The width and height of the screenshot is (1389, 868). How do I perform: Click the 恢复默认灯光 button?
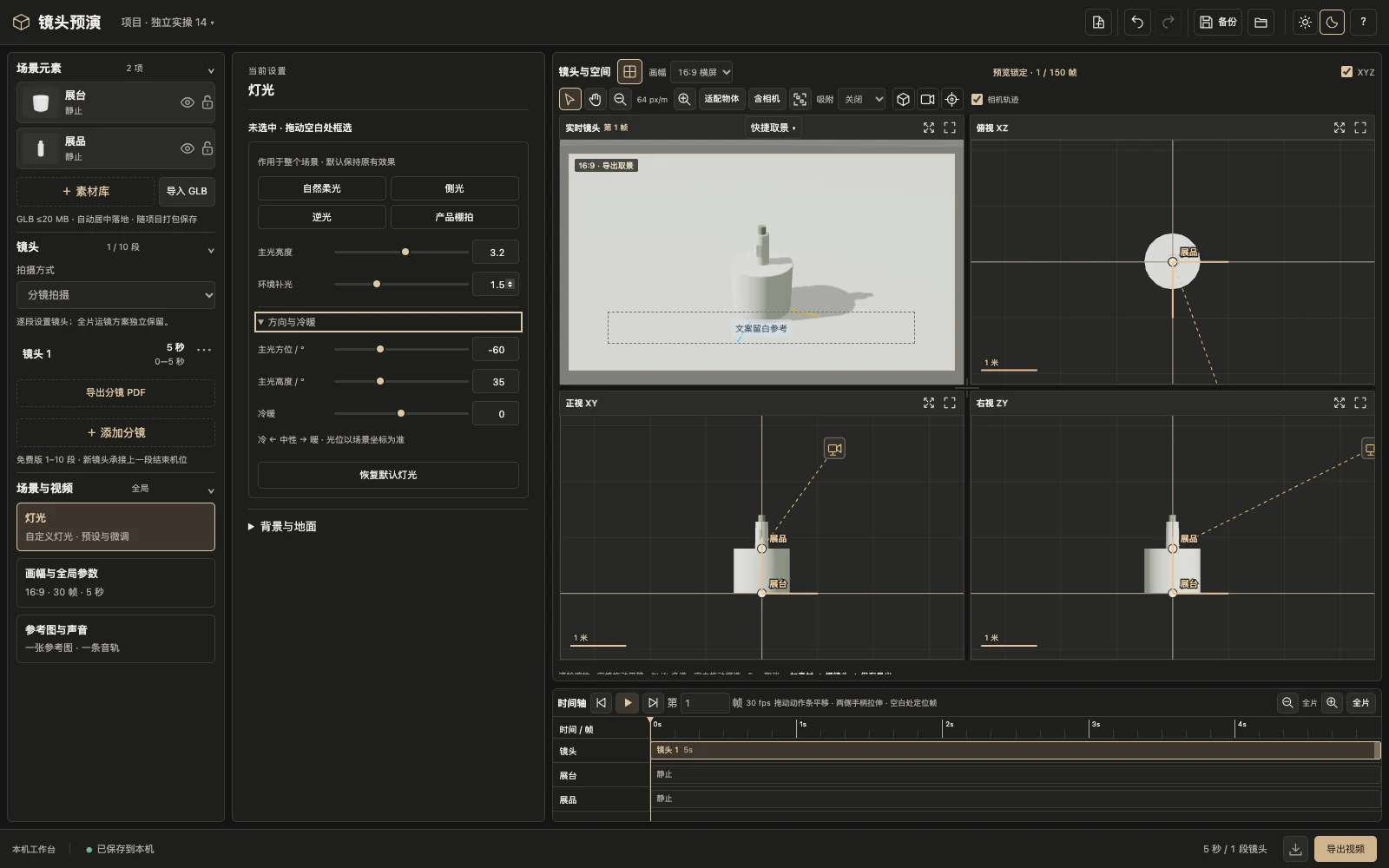click(388, 475)
